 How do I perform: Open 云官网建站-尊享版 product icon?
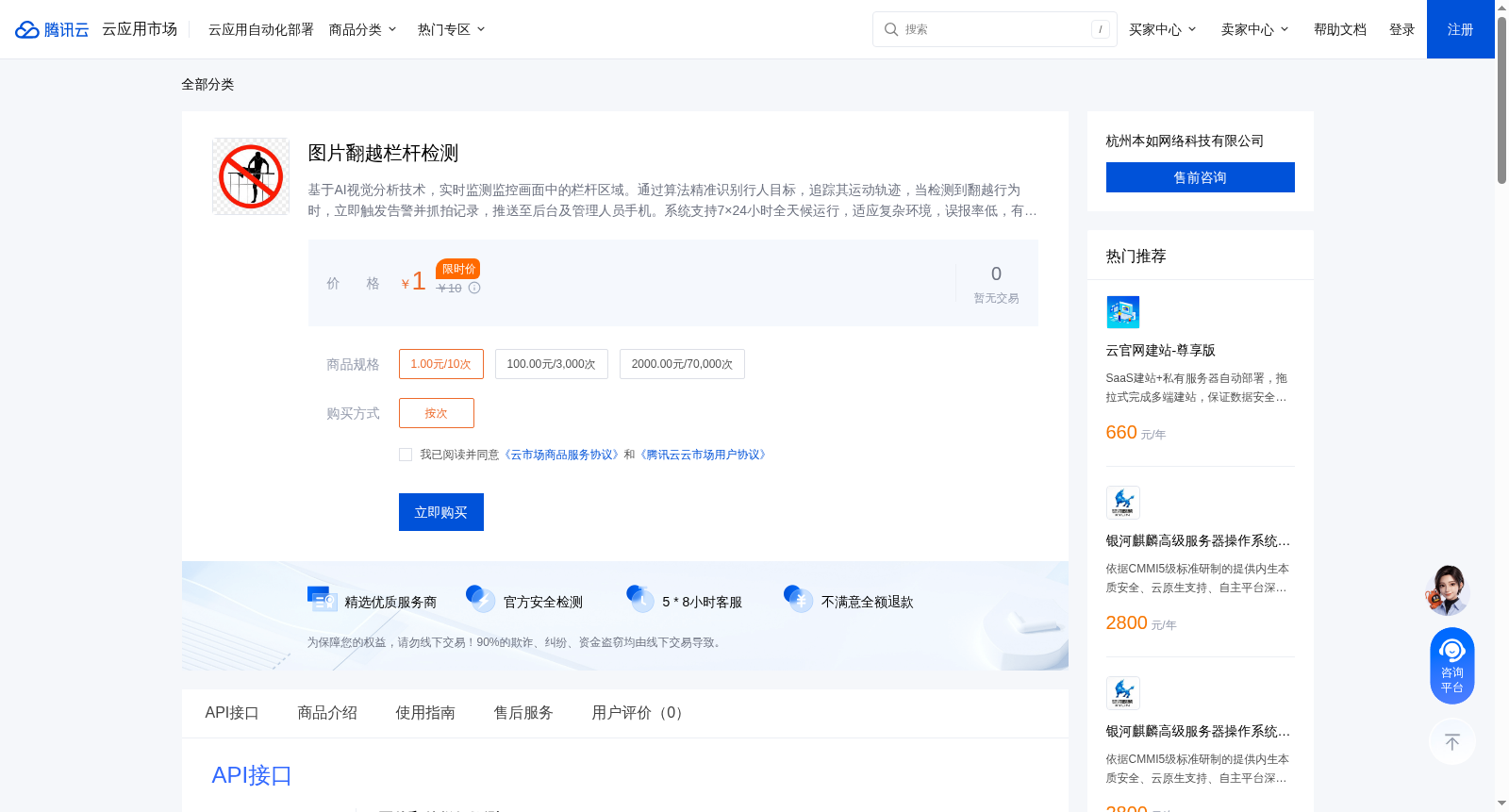(x=1122, y=312)
